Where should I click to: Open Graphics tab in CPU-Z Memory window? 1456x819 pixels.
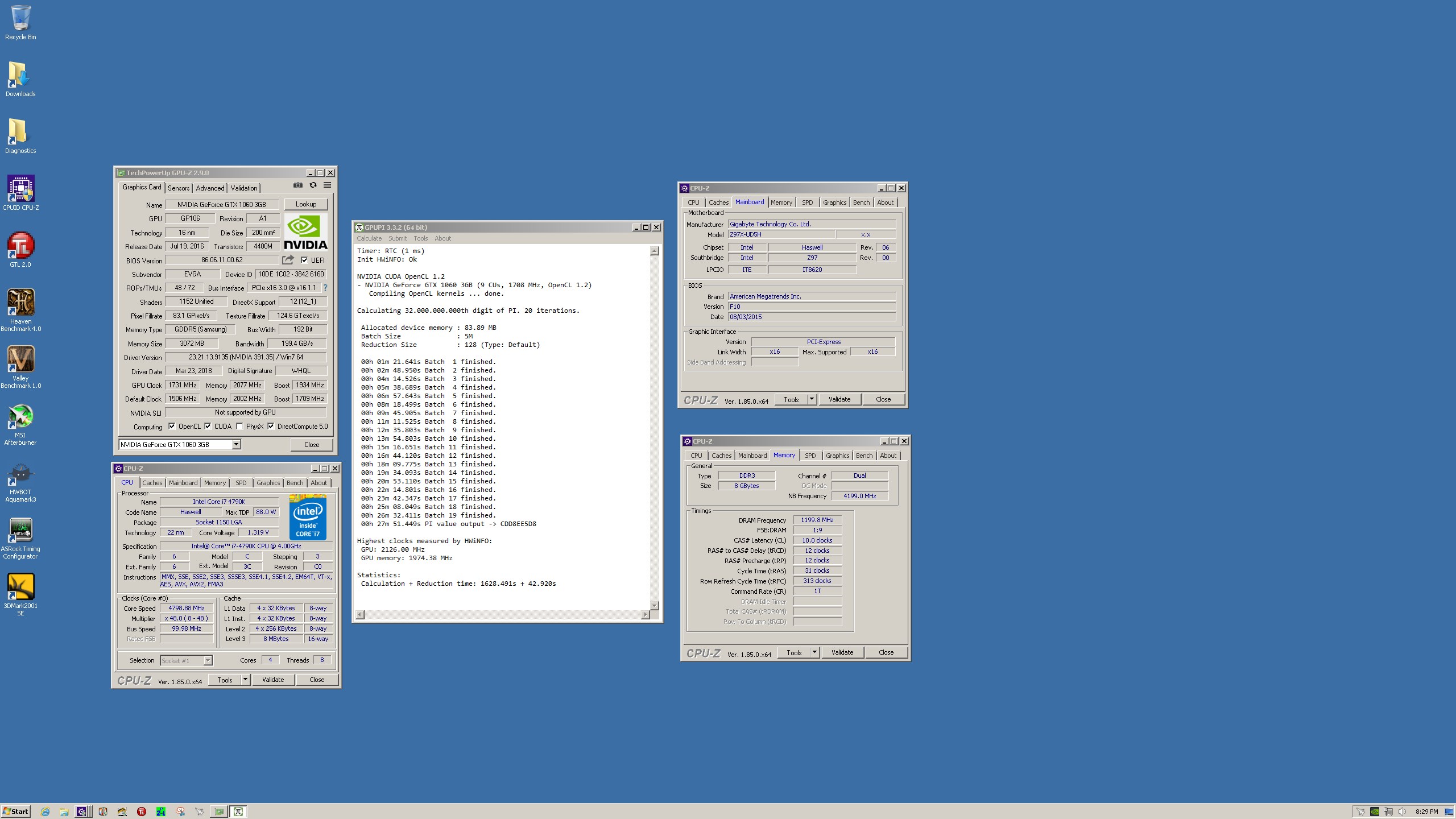point(837,456)
